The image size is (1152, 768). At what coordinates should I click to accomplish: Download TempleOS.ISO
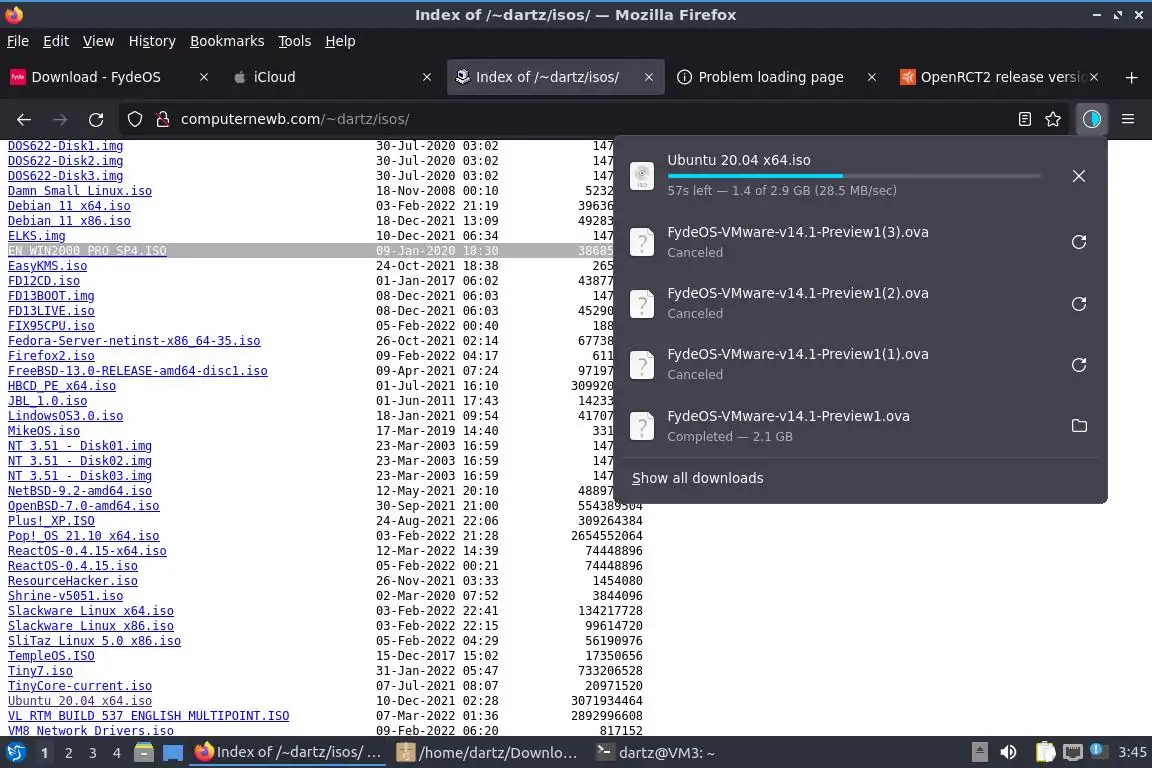[x=51, y=656]
